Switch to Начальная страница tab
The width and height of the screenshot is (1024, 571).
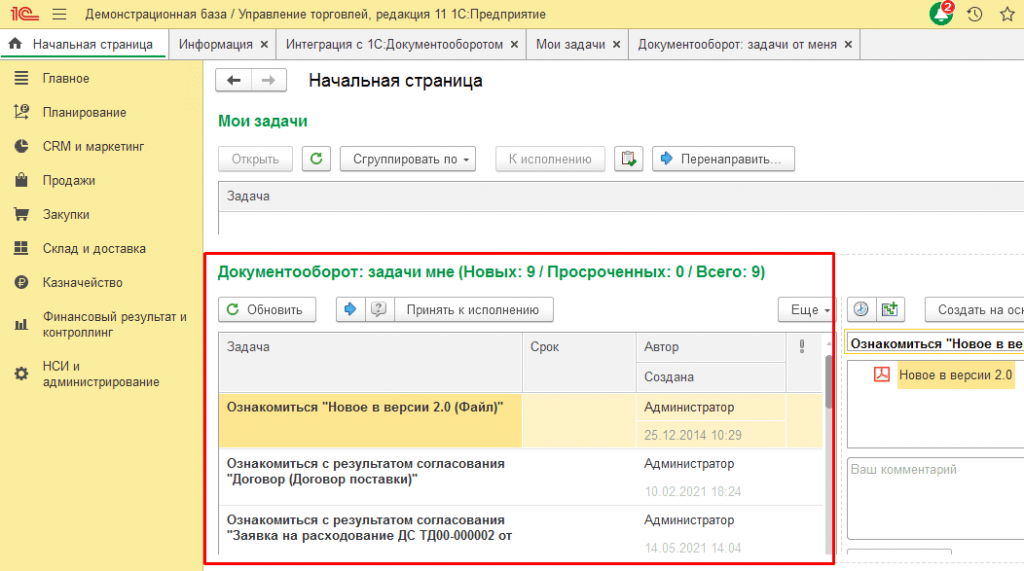(85, 44)
